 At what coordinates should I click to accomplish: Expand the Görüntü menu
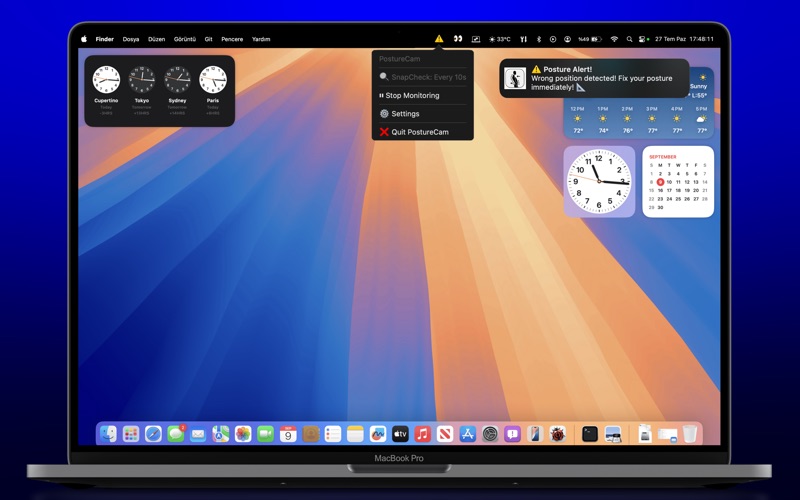185,39
